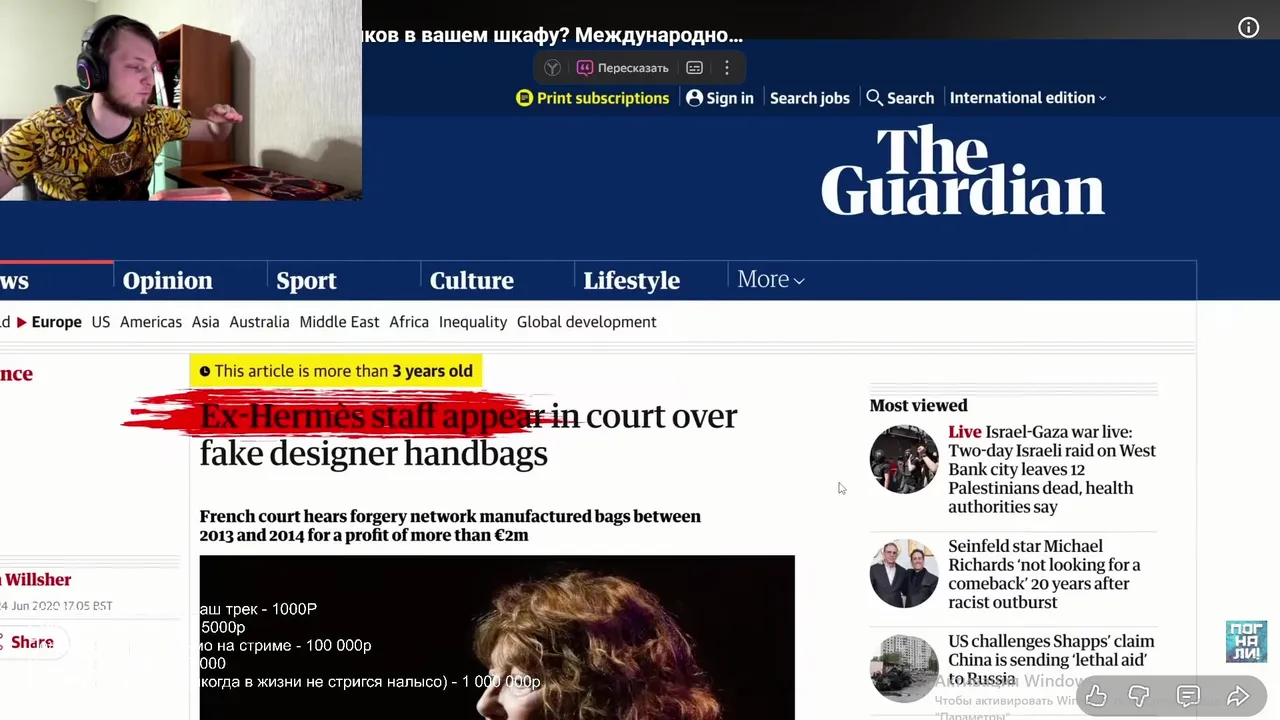Open the Lifestyle section tab
Viewport: 1280px width, 720px height.
(631, 281)
